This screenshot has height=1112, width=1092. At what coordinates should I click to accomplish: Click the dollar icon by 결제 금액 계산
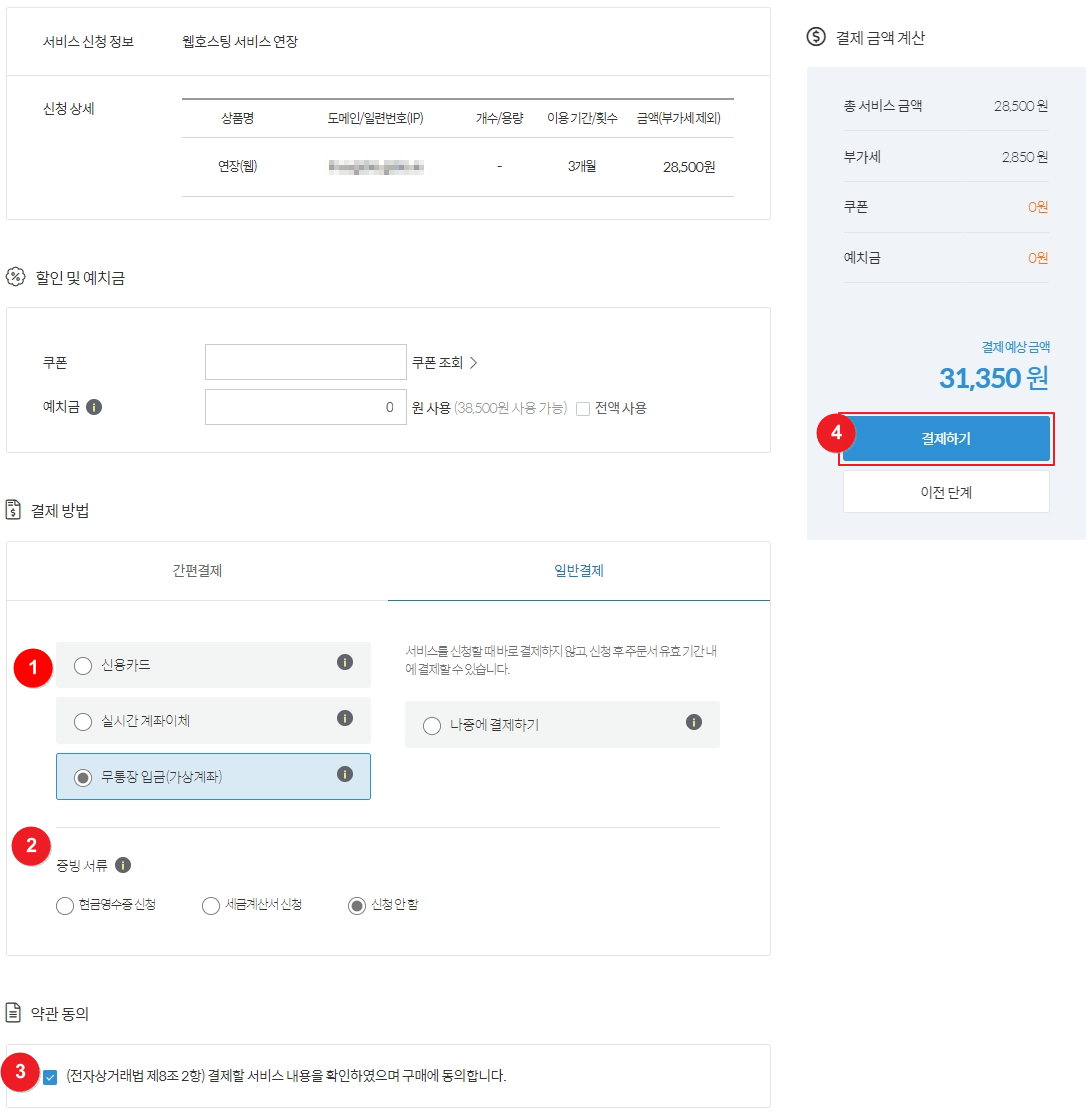pyautogui.click(x=816, y=37)
